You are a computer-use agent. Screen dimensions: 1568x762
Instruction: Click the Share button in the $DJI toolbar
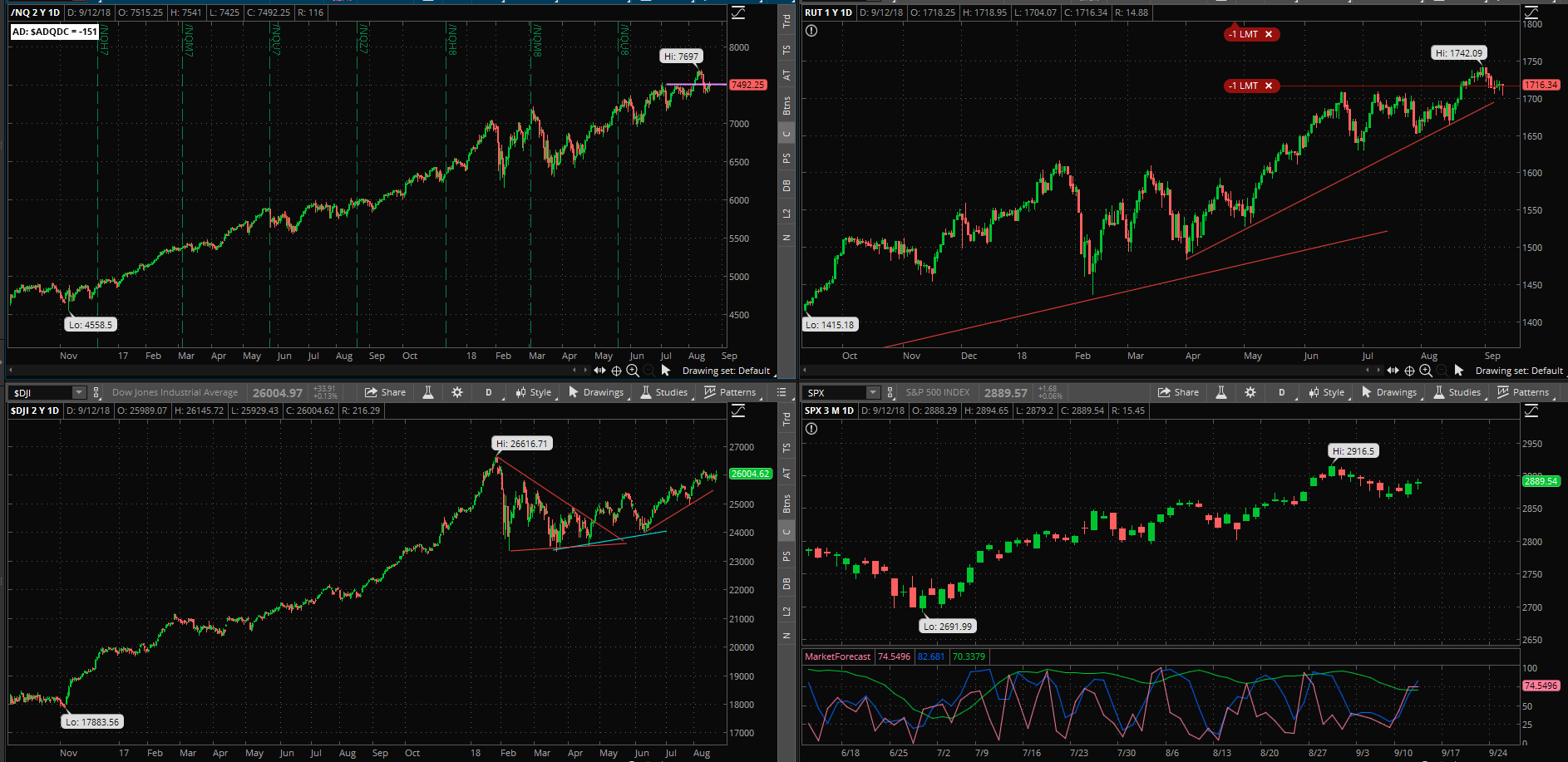point(386,392)
